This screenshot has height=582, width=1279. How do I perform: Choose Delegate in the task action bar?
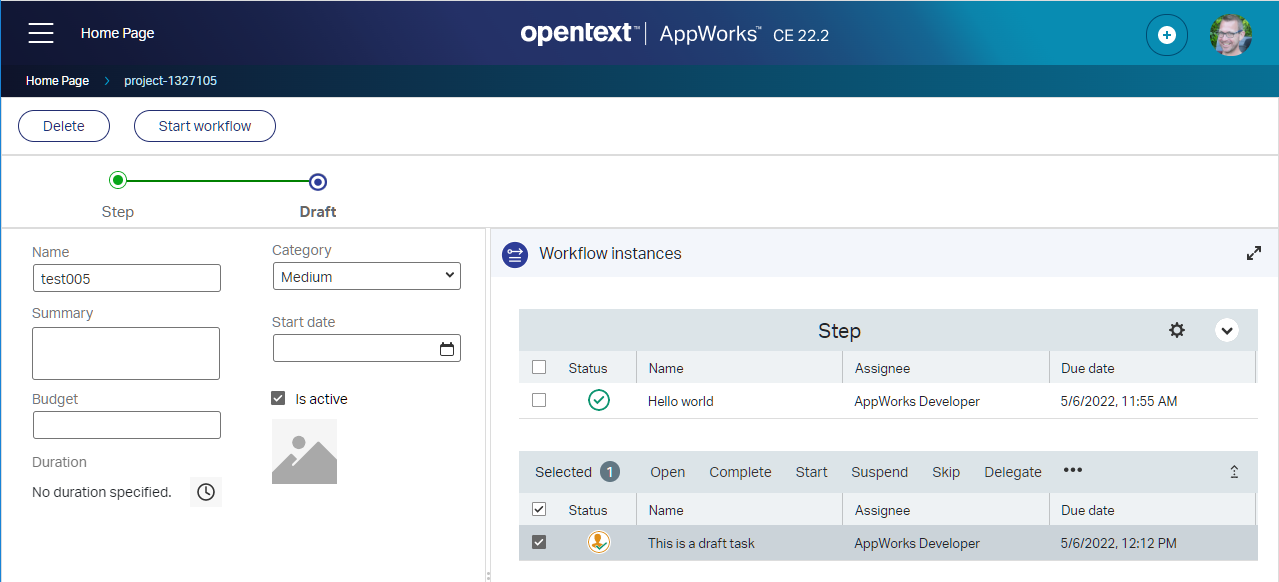1012,472
